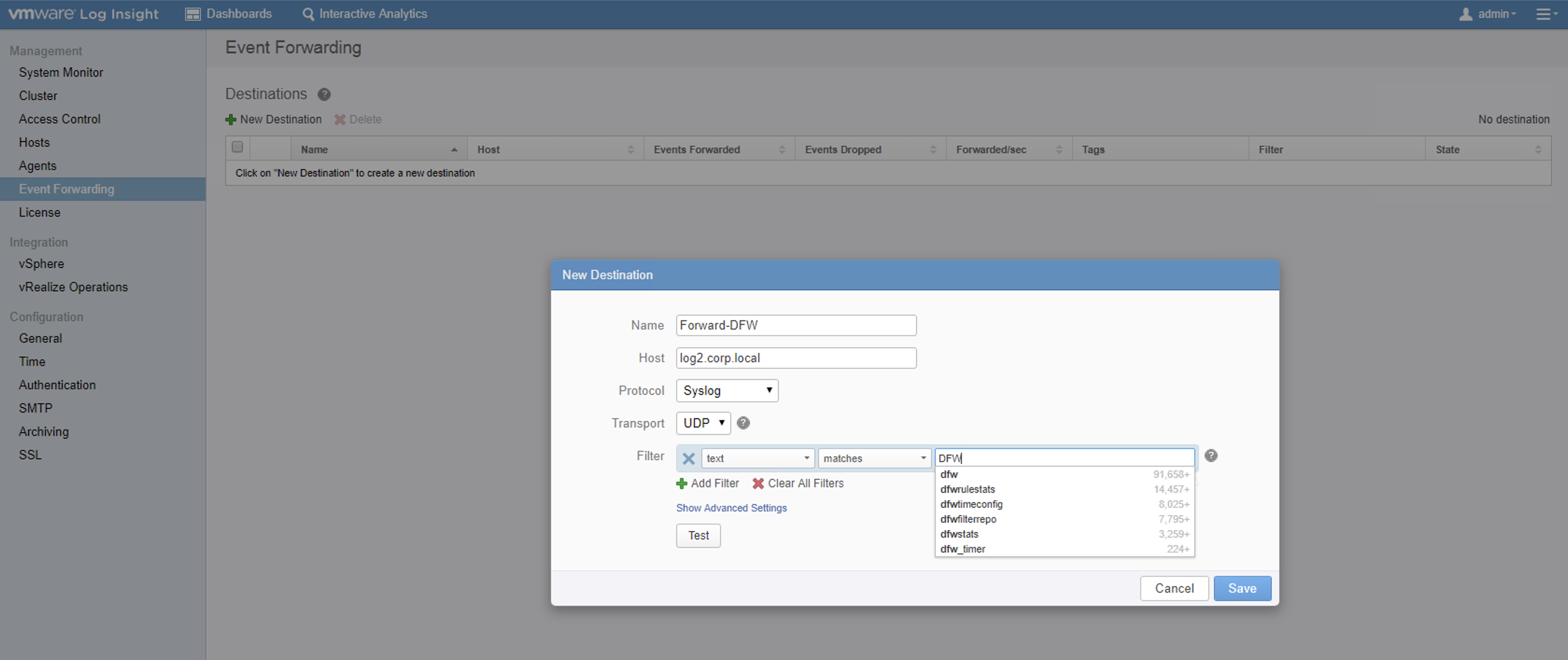Expand the filter field 'text' dropdown
Screen dimensions: 1568x660
click(x=757, y=459)
